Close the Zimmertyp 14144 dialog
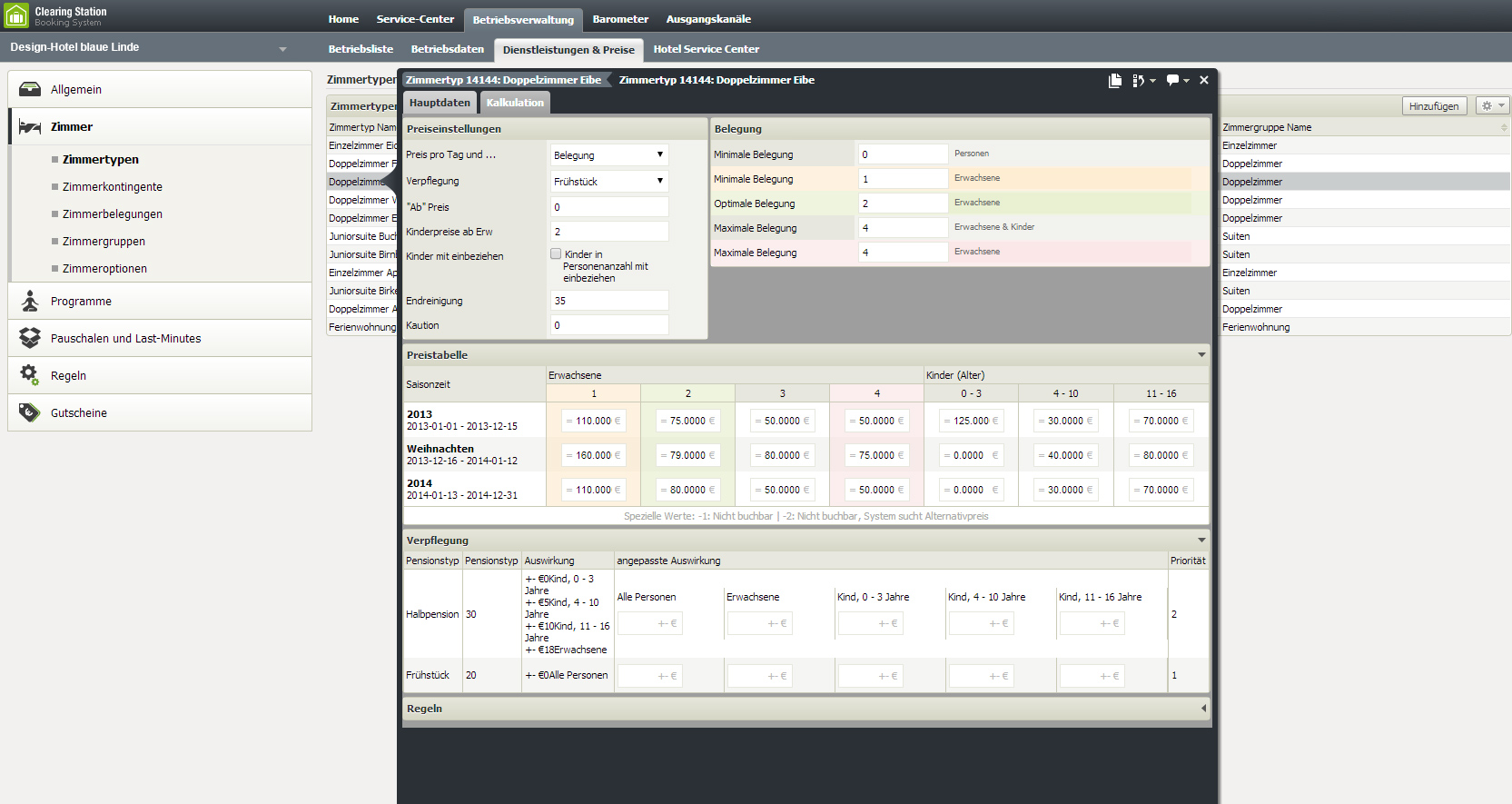1512x804 pixels. tap(1204, 80)
